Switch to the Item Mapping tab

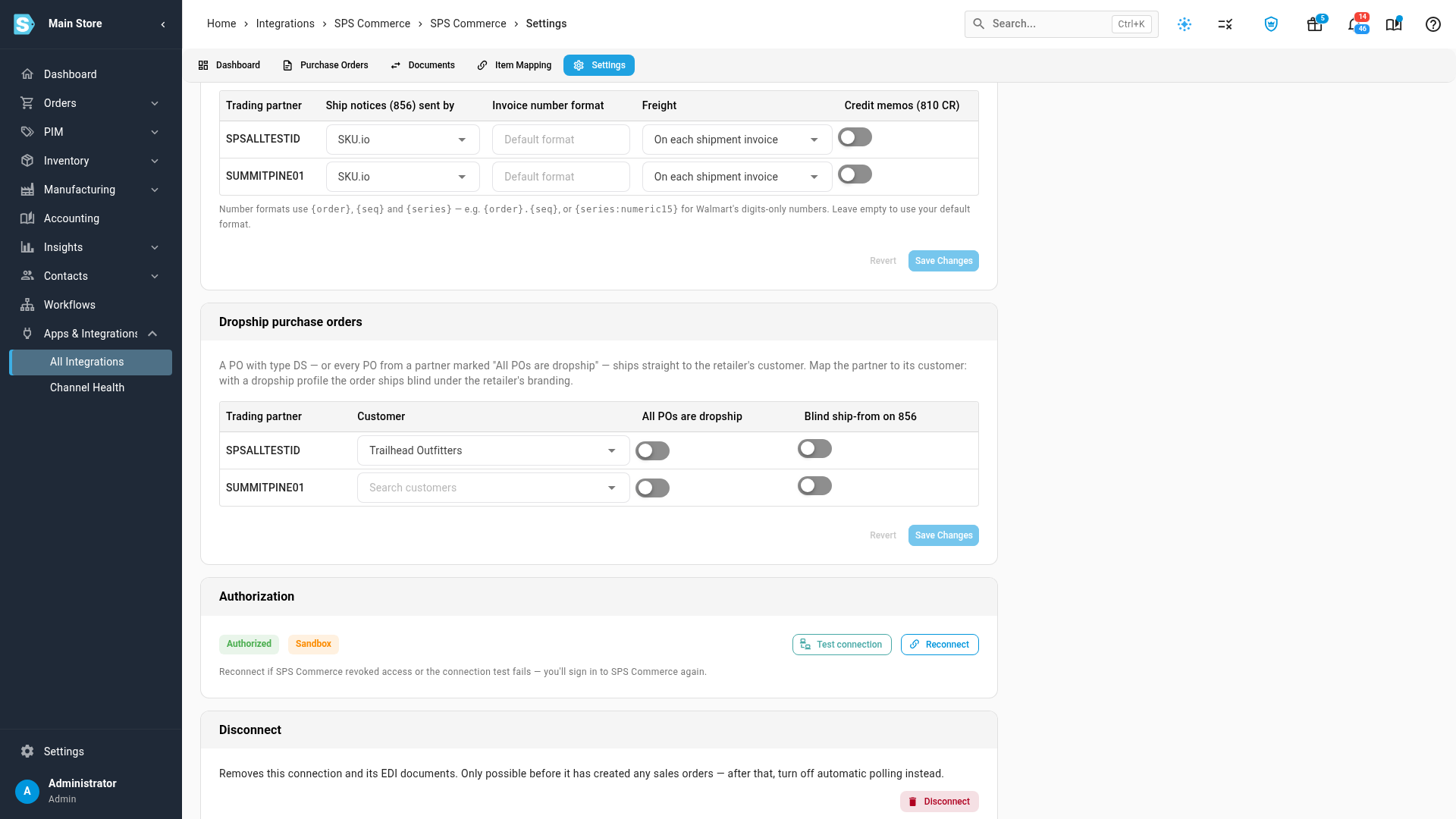514,65
